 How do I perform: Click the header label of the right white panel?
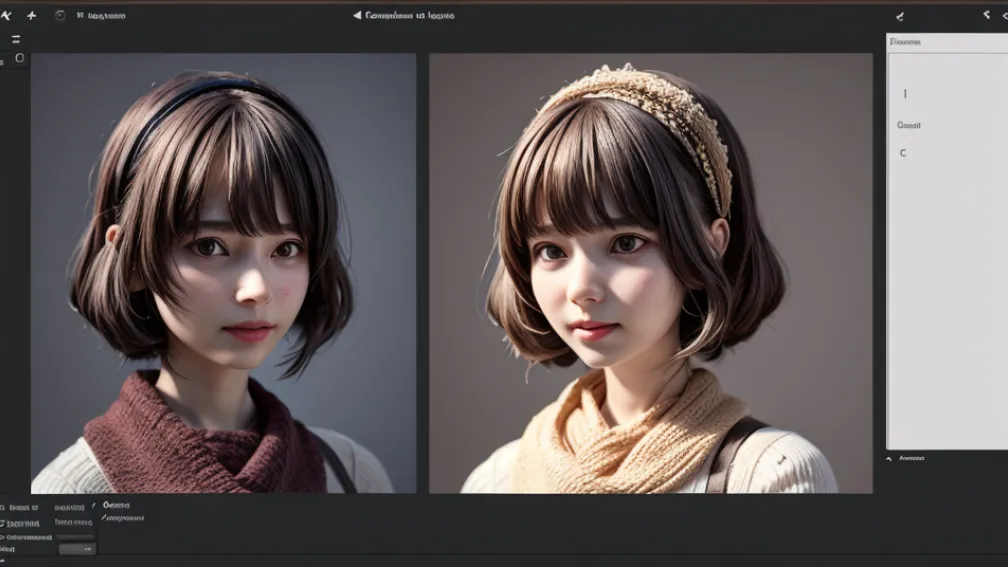click(x=905, y=42)
